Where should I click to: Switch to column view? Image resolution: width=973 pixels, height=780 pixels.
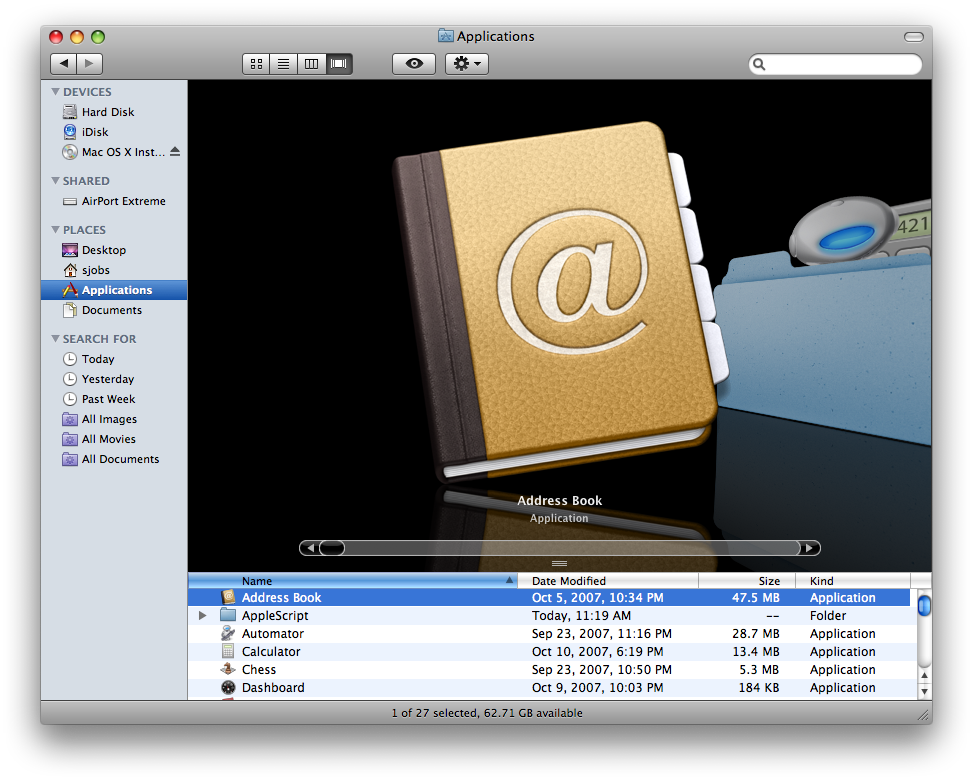click(x=312, y=63)
